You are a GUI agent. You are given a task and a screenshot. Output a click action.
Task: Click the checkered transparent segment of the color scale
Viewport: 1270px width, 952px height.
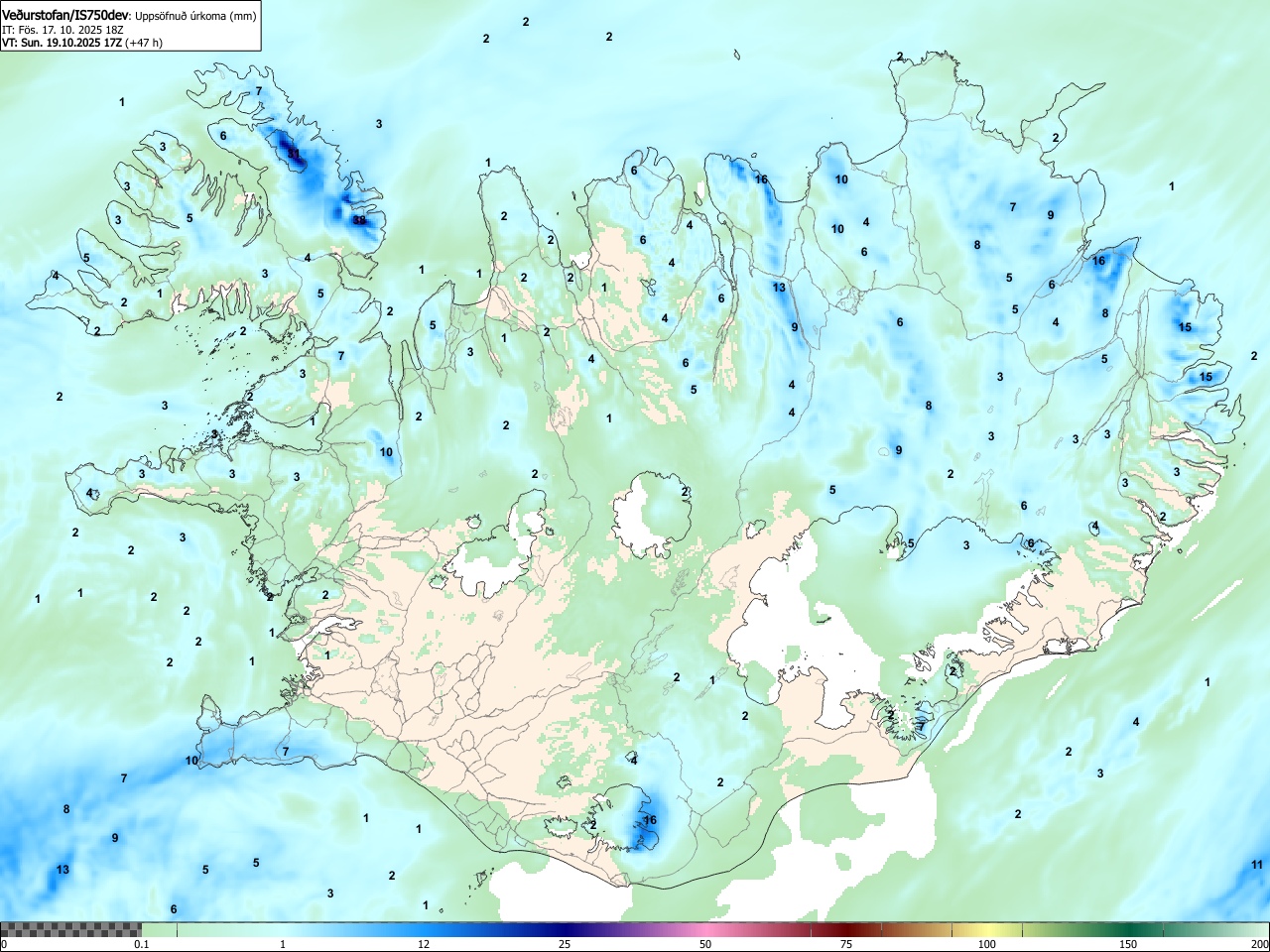(70, 929)
